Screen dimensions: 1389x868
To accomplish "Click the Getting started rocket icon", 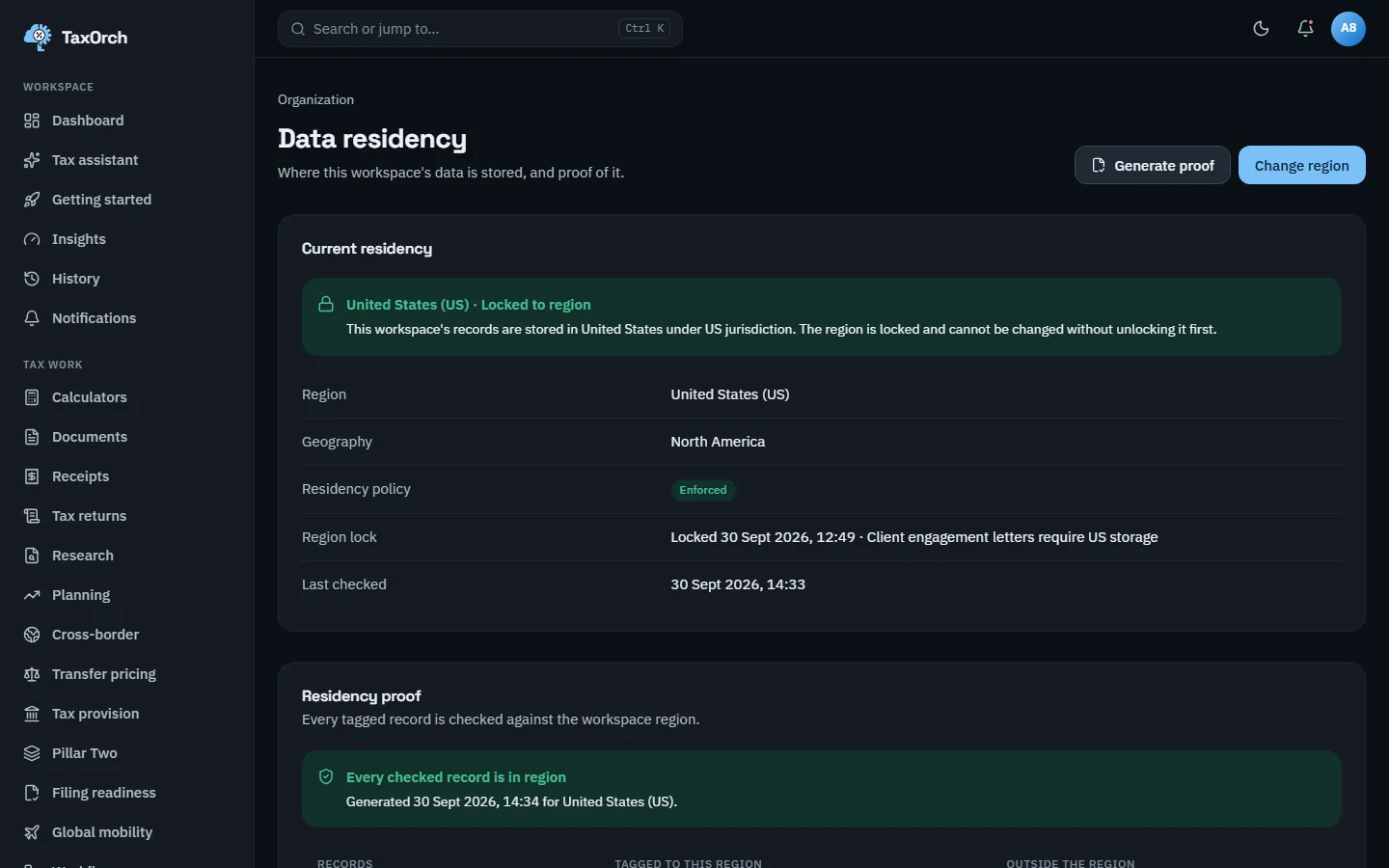I will (x=32, y=200).
